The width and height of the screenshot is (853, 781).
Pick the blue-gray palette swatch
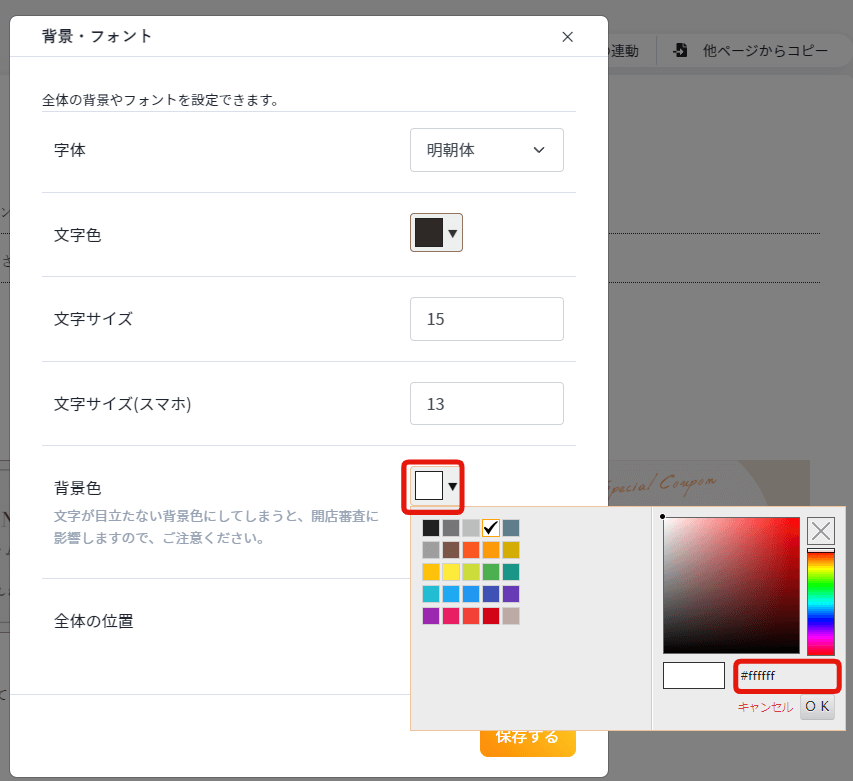point(511,528)
